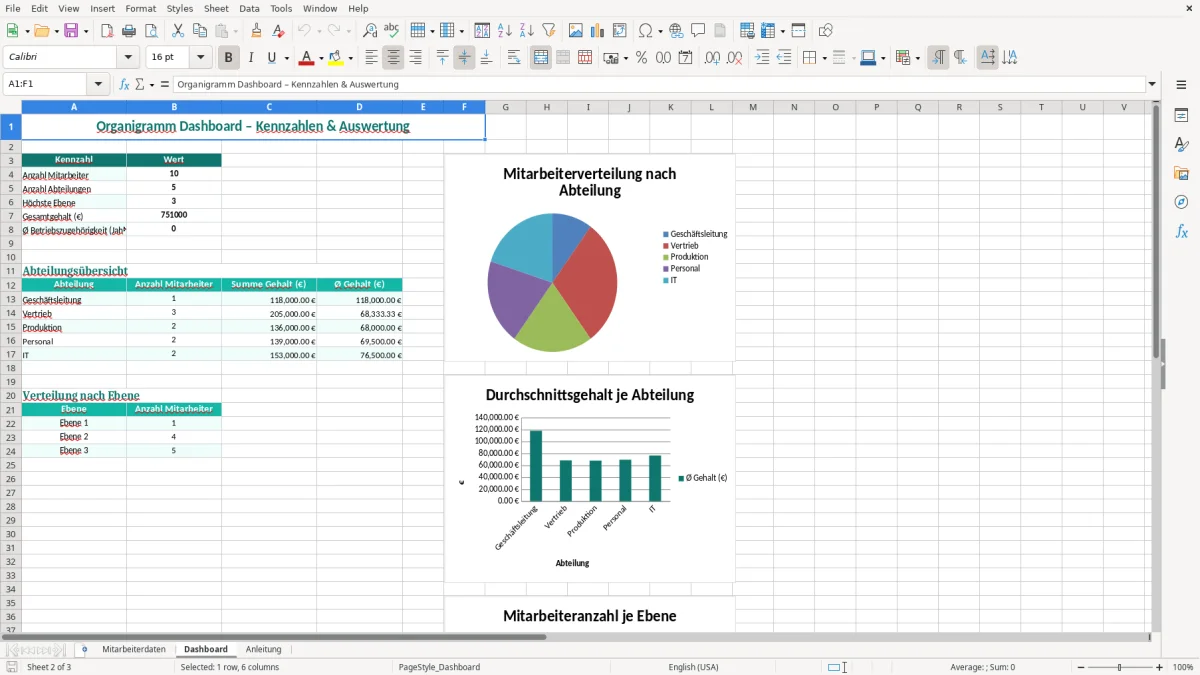Viewport: 1200px width, 675px height.
Task: Open the borders dropdown arrow
Action: 823,58
